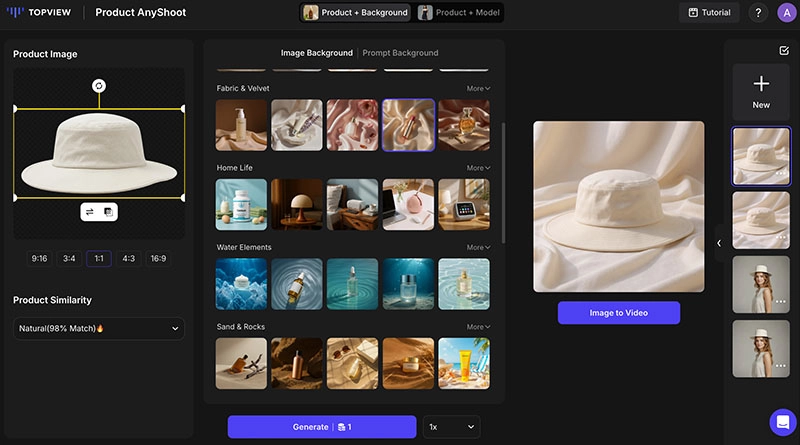Click the rotate handle above the hat
The image size is (800, 445).
[98, 86]
